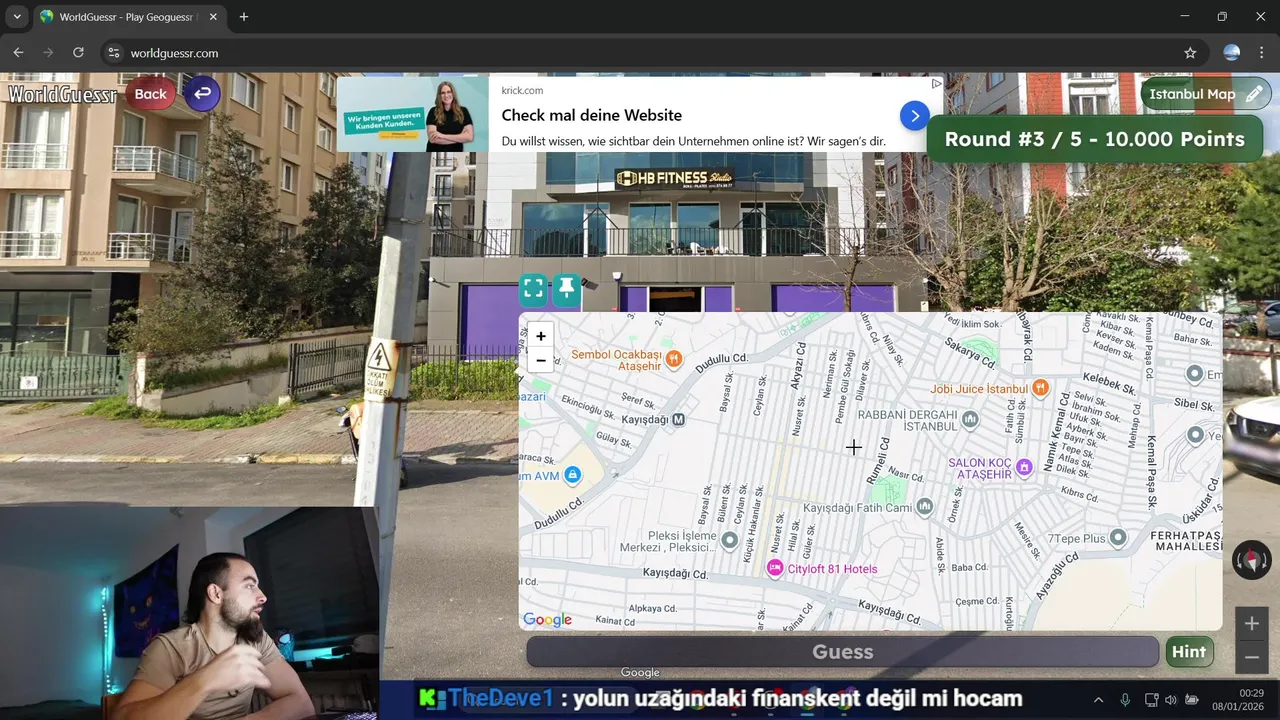This screenshot has width=1280, height=720.
Task: Click the Salon Koç Ataşehir marker
Action: pyautogui.click(x=1024, y=467)
